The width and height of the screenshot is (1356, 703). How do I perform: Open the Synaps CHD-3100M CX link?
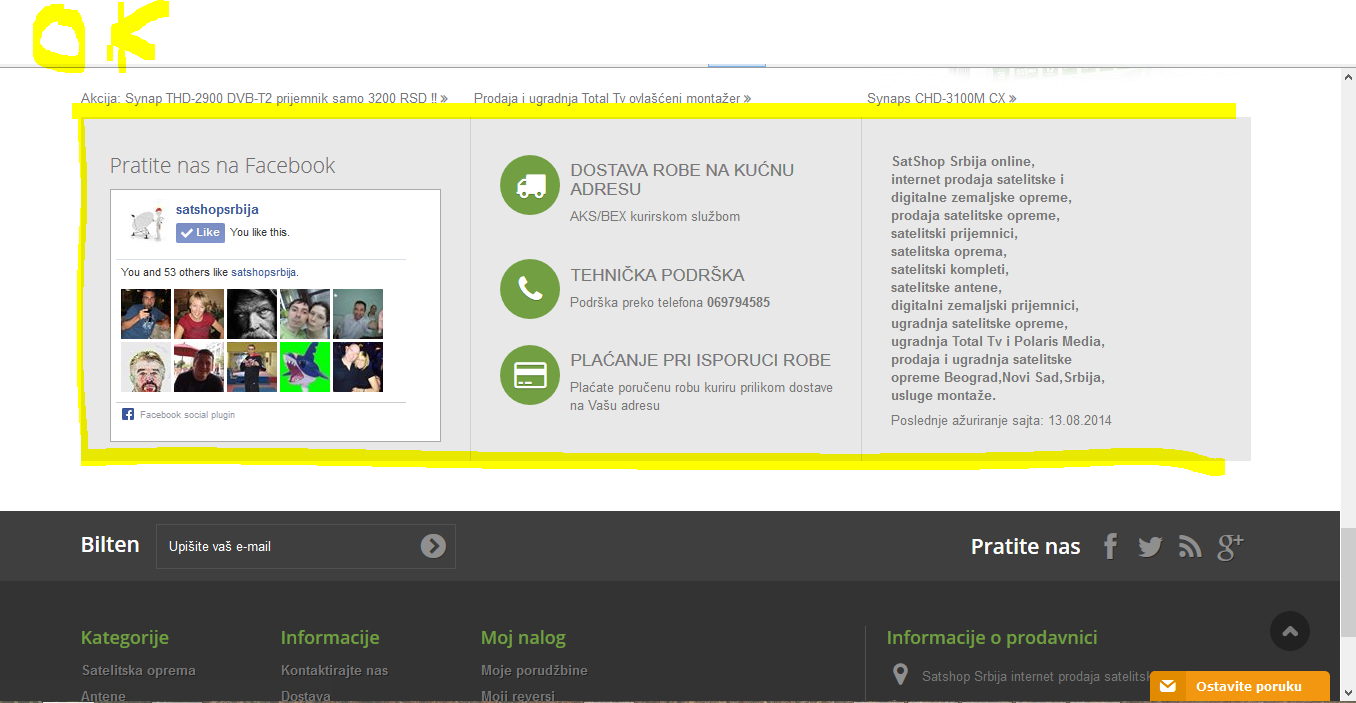(941, 98)
